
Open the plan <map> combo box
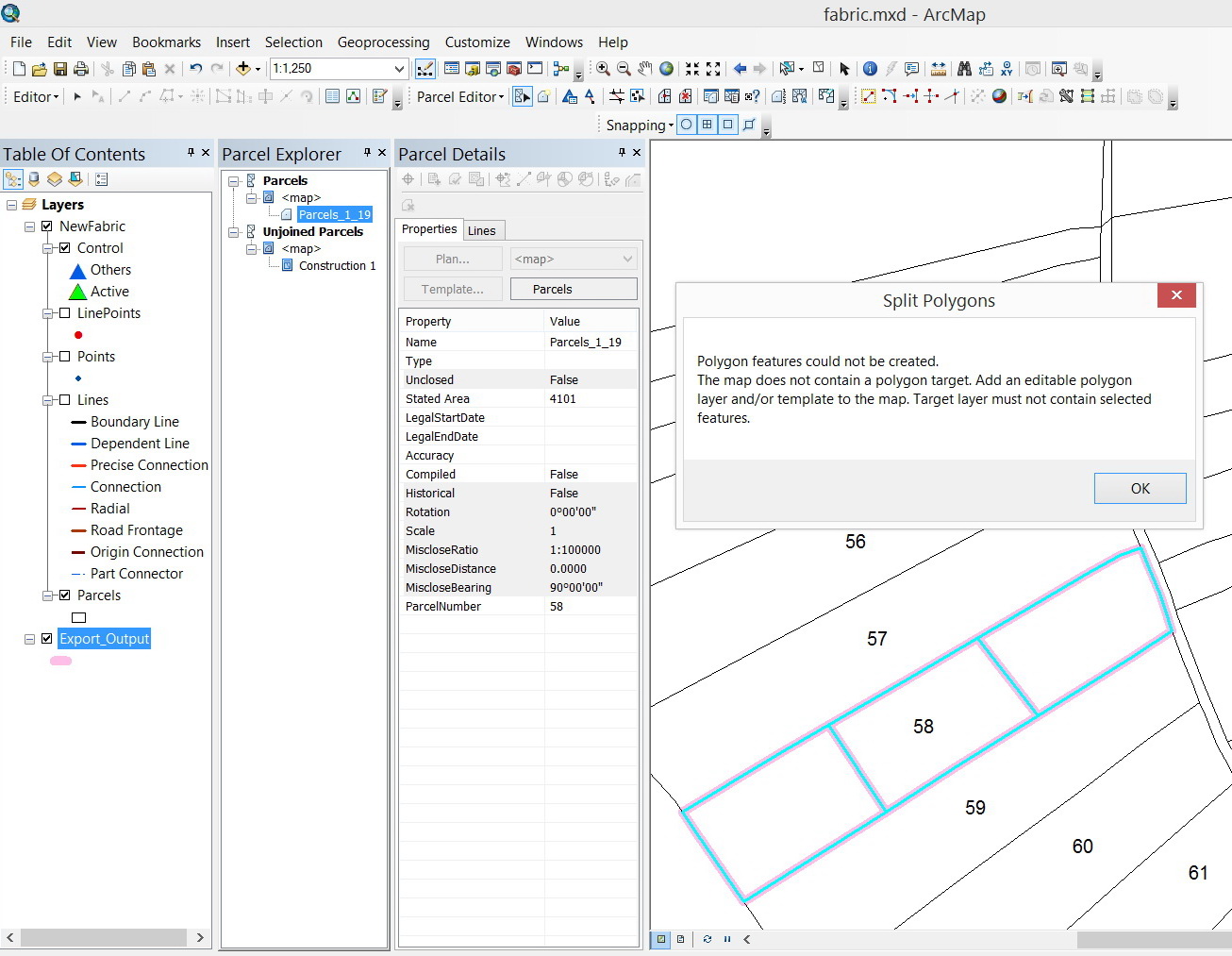click(574, 259)
